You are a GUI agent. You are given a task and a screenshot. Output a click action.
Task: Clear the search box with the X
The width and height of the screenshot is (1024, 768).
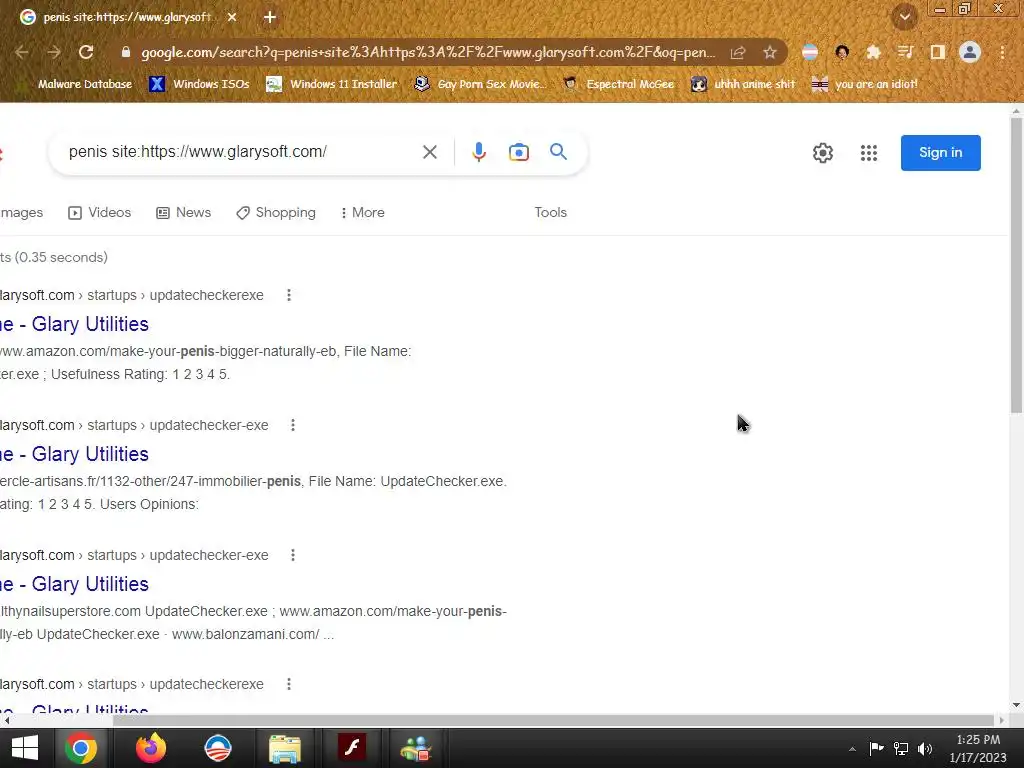430,152
